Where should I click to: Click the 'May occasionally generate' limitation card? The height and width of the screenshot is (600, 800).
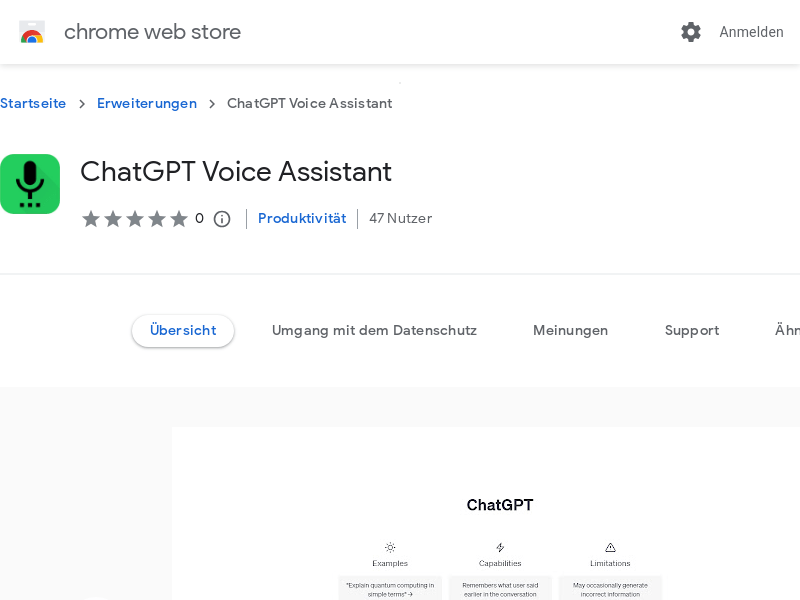pyautogui.click(x=610, y=589)
